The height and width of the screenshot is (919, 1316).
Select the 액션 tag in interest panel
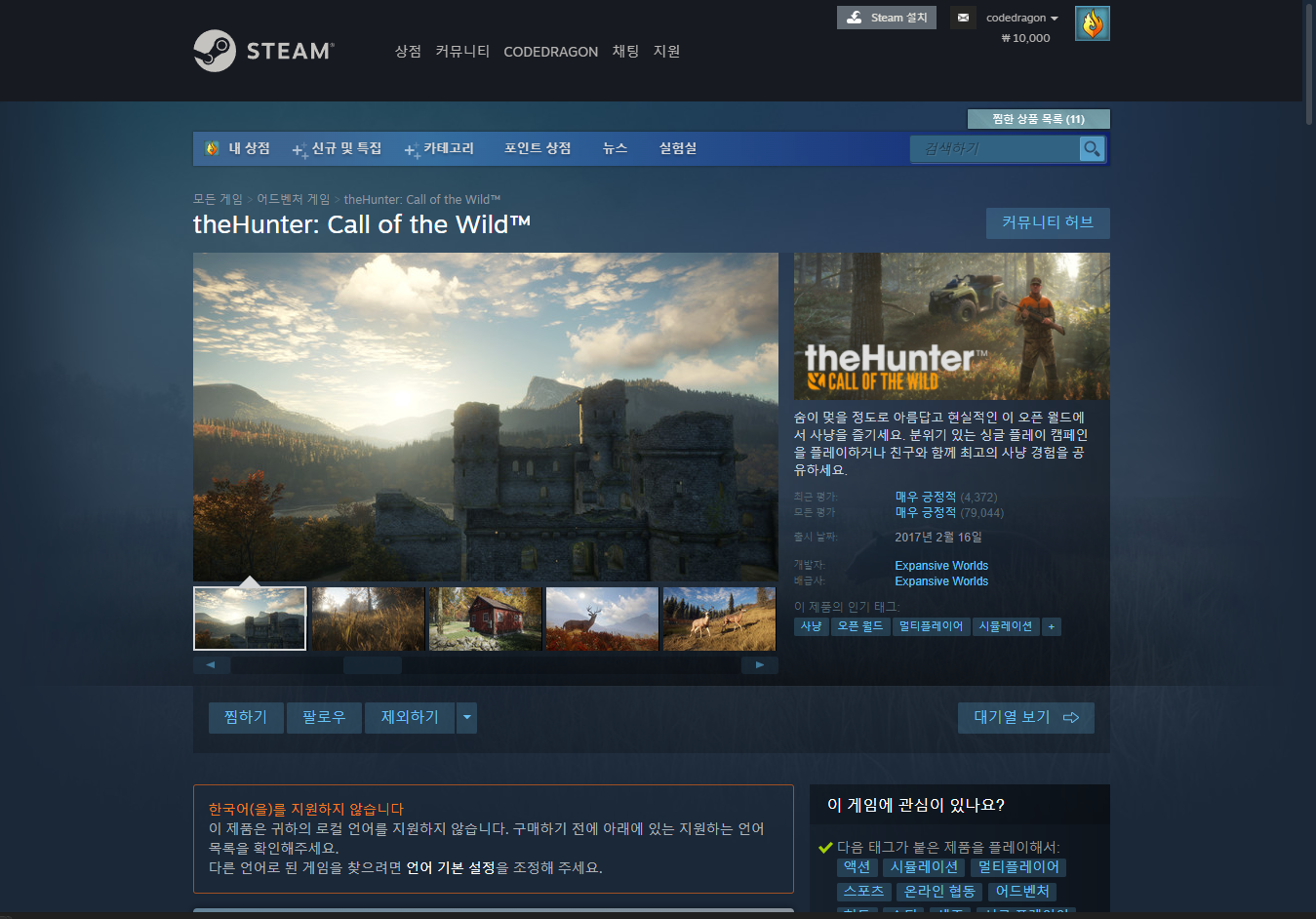pos(857,867)
